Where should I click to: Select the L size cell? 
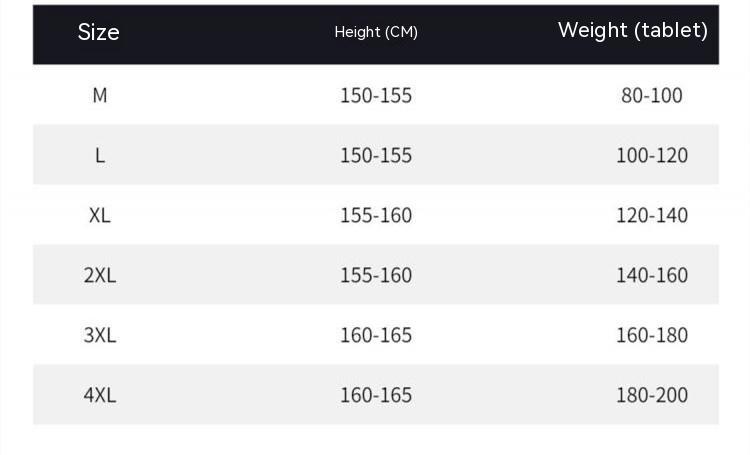point(100,155)
